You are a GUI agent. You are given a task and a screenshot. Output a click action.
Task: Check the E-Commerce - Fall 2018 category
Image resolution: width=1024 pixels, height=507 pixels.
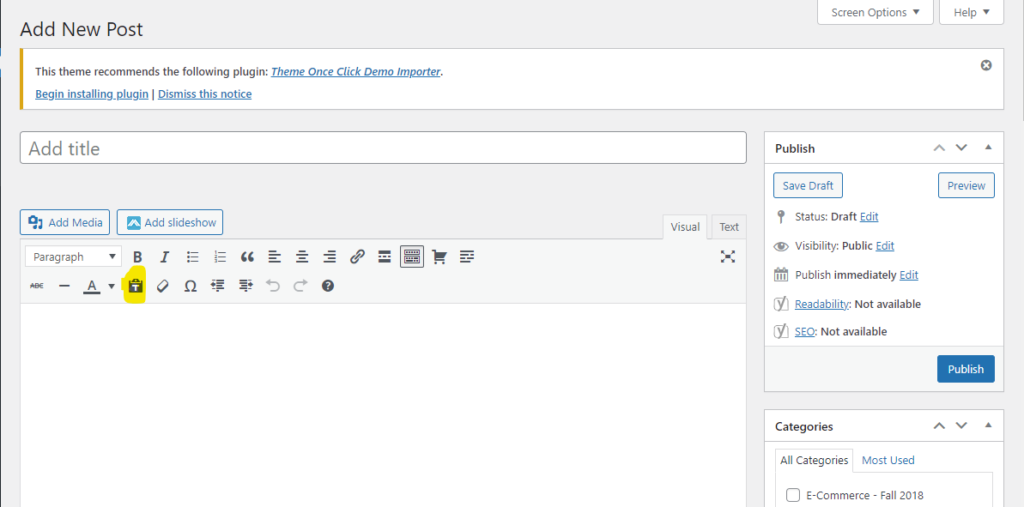(793, 495)
